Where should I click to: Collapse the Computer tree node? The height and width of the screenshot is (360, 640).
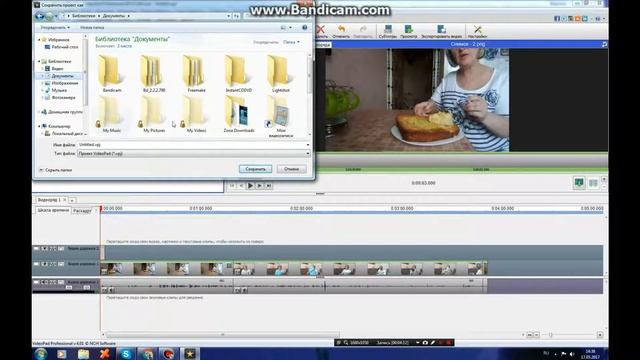40,126
